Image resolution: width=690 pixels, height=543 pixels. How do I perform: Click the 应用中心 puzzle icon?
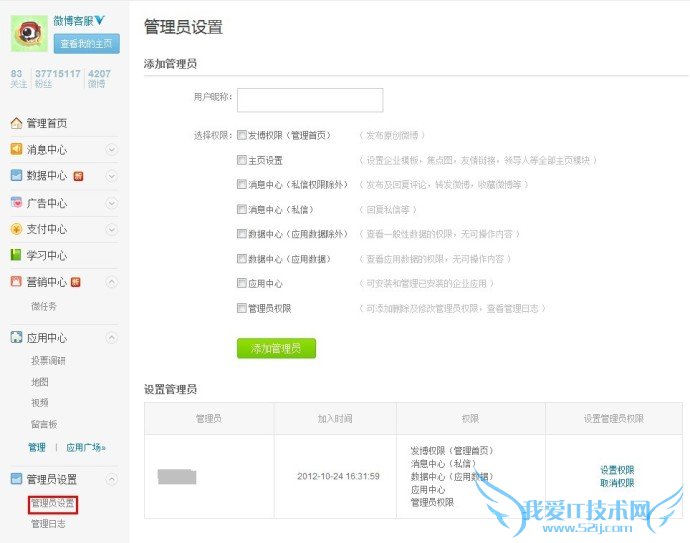tap(16, 338)
